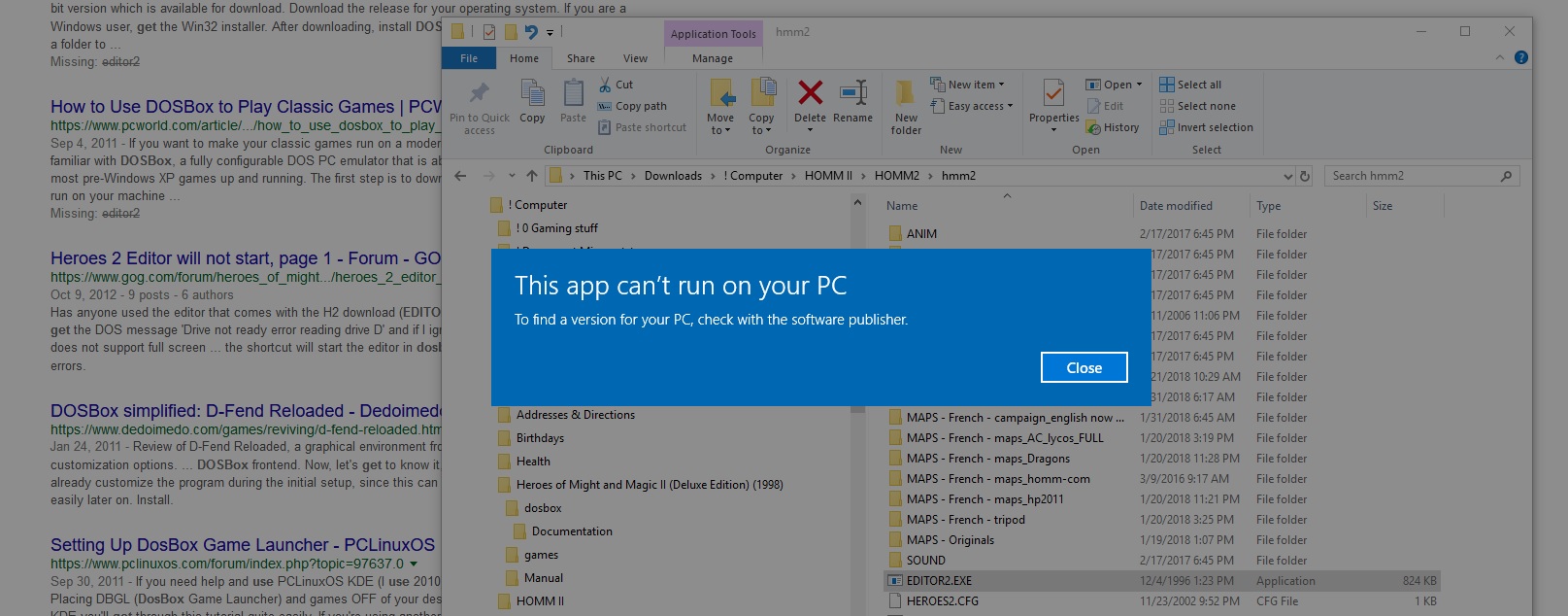Select the HEROES2.CFG file
1568x616 pixels.
point(1161,601)
